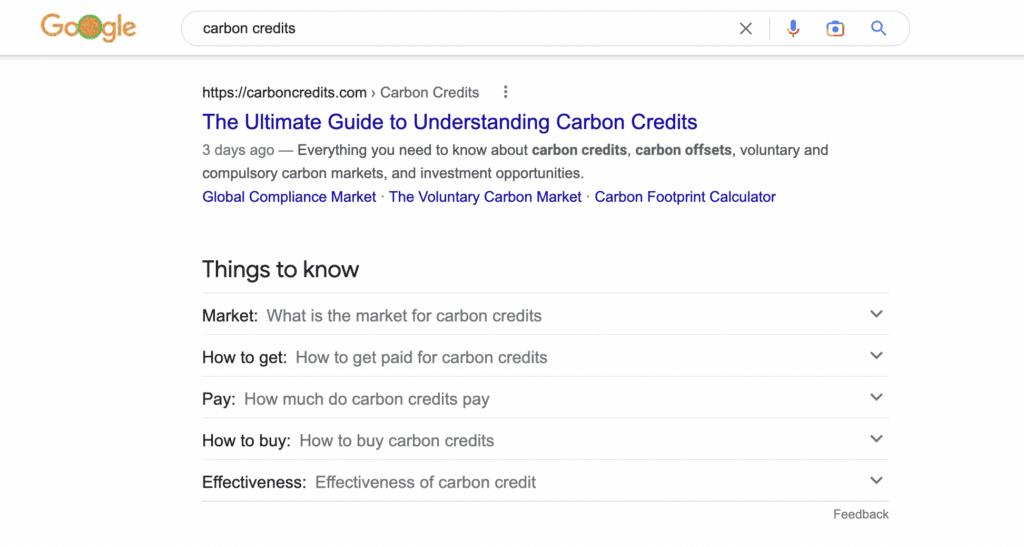Click 'What is the market for carbon credits'
Screen dimensions: 1024x547
[x=404, y=316]
